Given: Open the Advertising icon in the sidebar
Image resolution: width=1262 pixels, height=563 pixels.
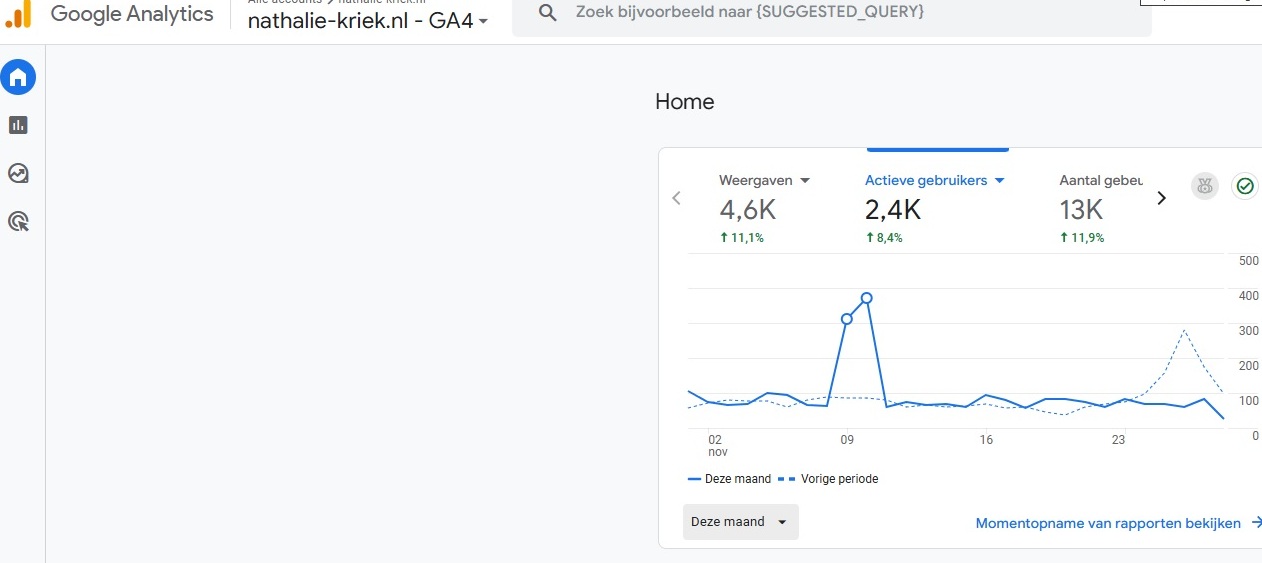Looking at the screenshot, I should click(x=18, y=221).
